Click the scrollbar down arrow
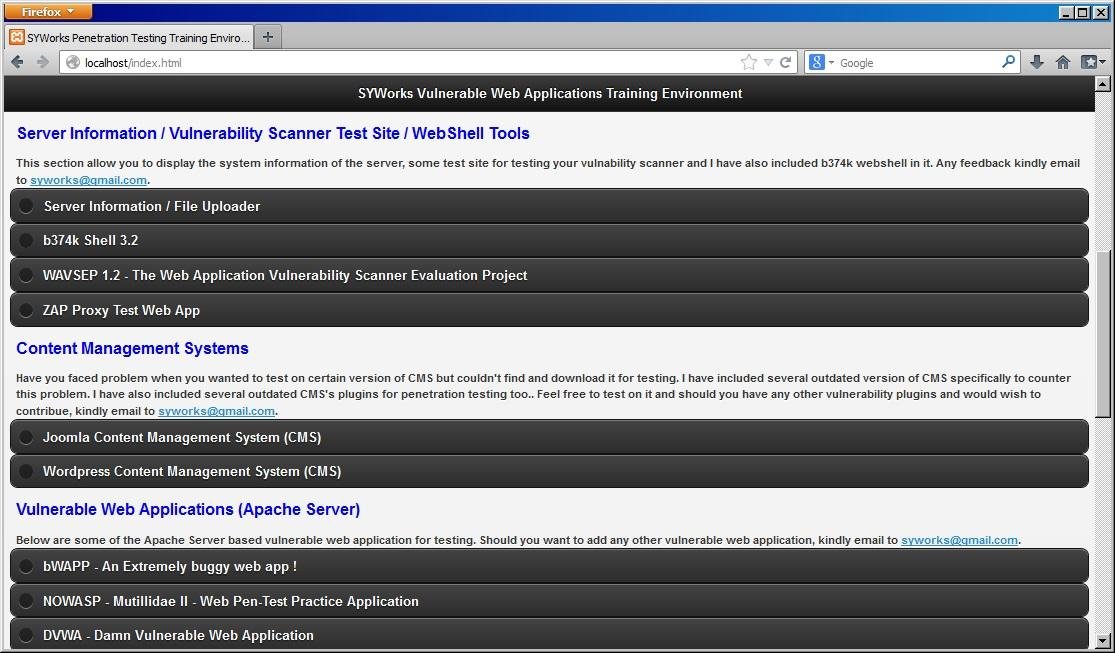Image resolution: width=1115 pixels, height=653 pixels. pyautogui.click(x=1103, y=640)
